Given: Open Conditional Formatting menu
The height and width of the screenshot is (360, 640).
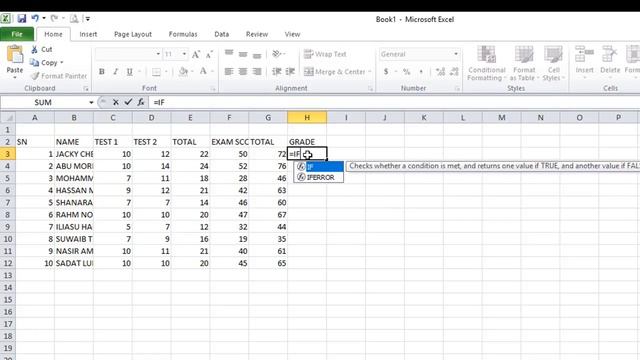Looking at the screenshot, I should (487, 63).
